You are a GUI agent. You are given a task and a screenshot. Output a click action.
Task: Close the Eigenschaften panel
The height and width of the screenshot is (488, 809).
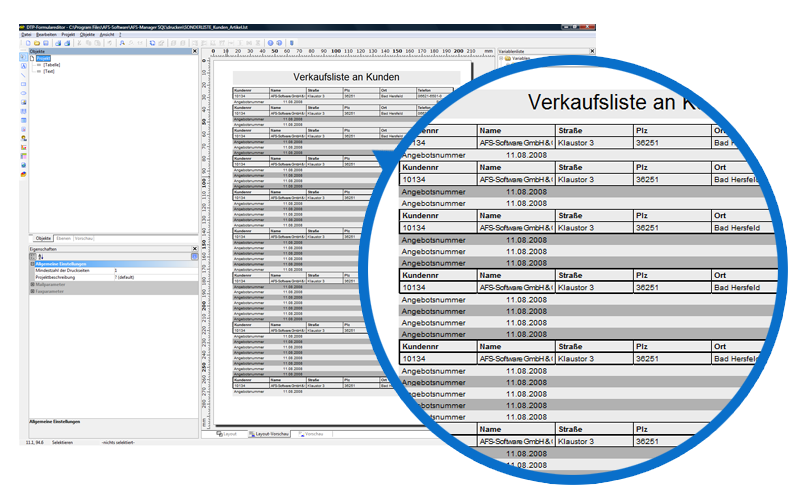pos(195,249)
